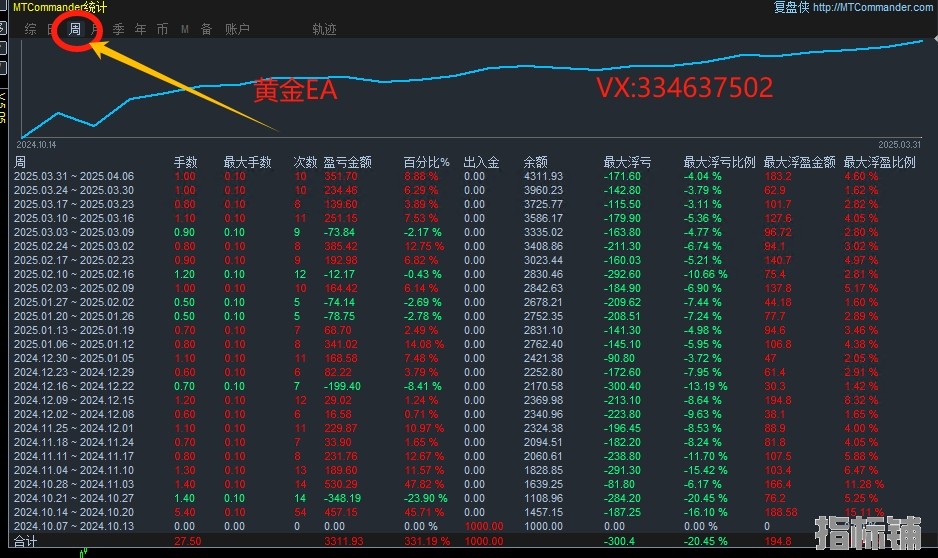Screen dimensions: 938x558
Task: Switch to the 综 overview tab
Action: pyautogui.click(x=31, y=29)
